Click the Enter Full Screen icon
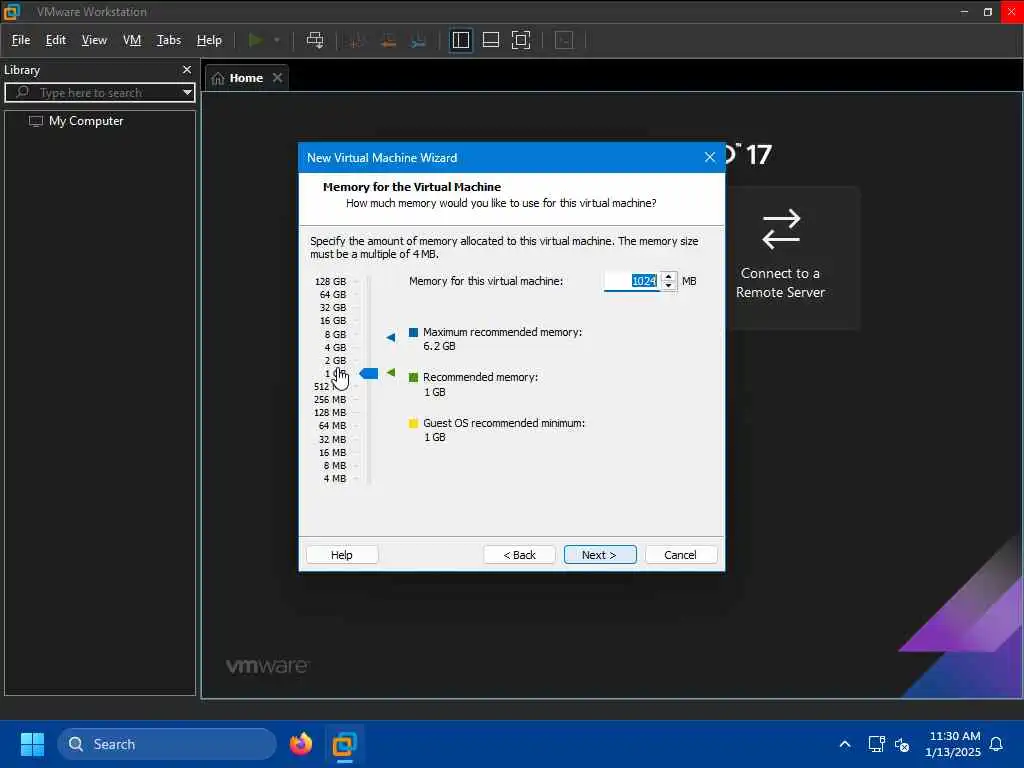 point(521,40)
